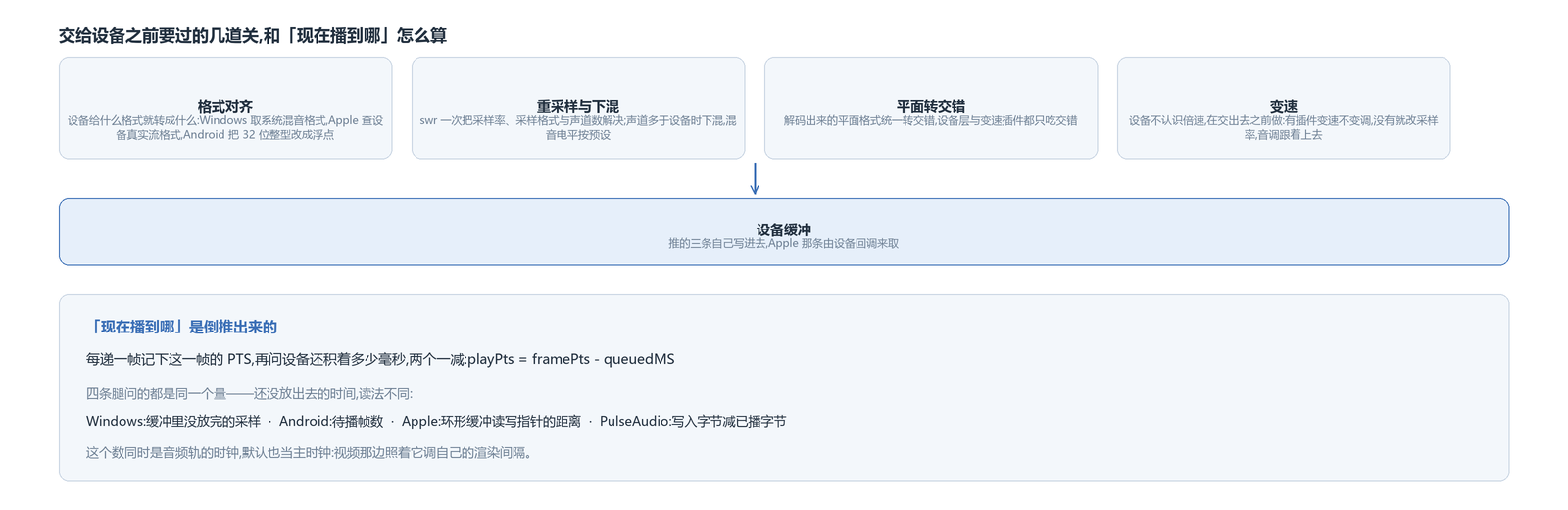The height and width of the screenshot is (510, 1568).
Task: Click the Android:待播帧数 item
Action: 331,422
